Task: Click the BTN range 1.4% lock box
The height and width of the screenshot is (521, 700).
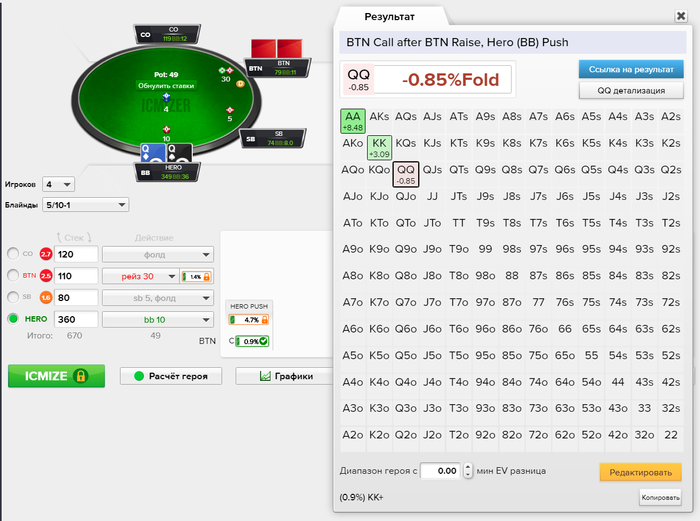Action: click(196, 276)
